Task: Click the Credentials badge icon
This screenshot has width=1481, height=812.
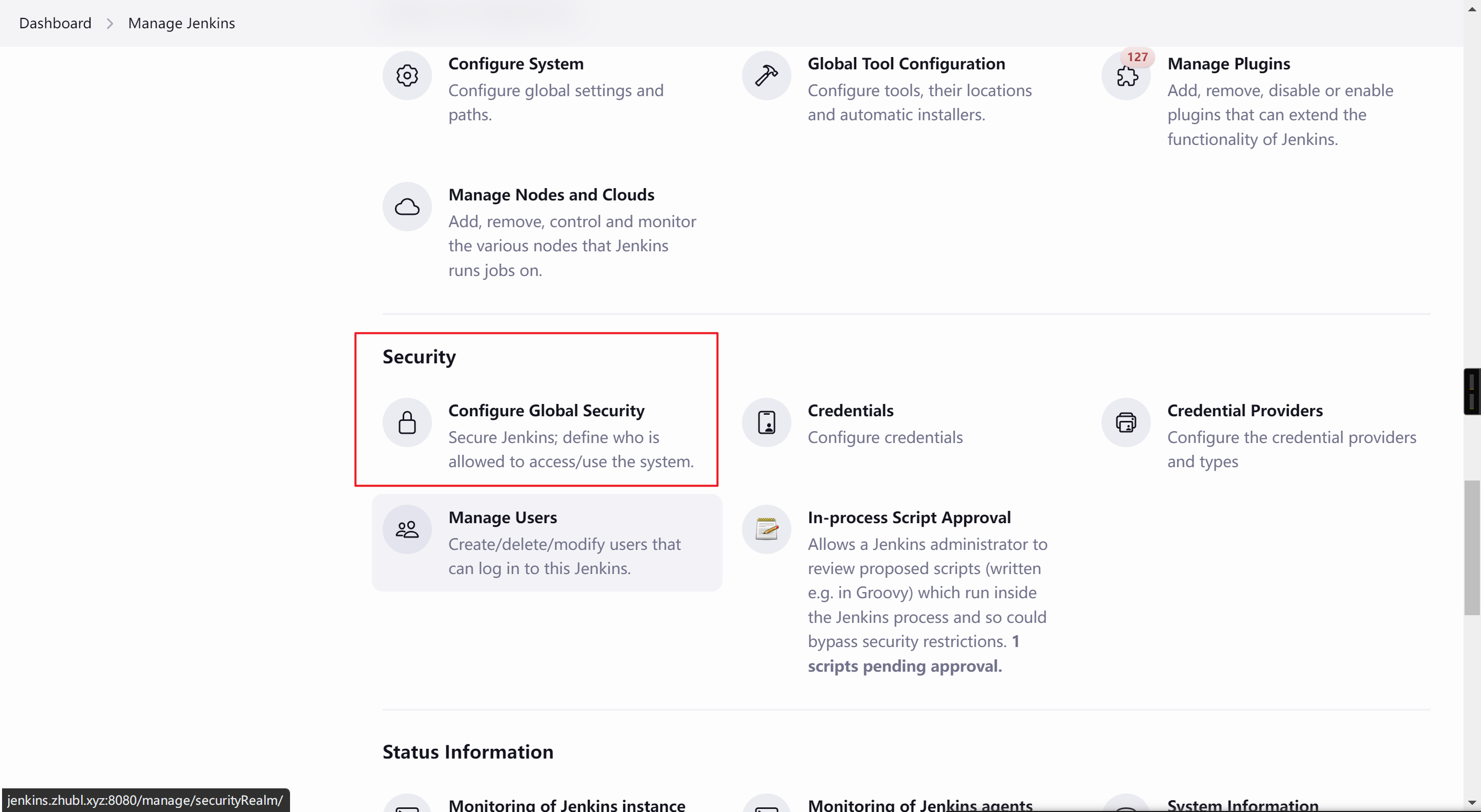Action: pos(766,423)
